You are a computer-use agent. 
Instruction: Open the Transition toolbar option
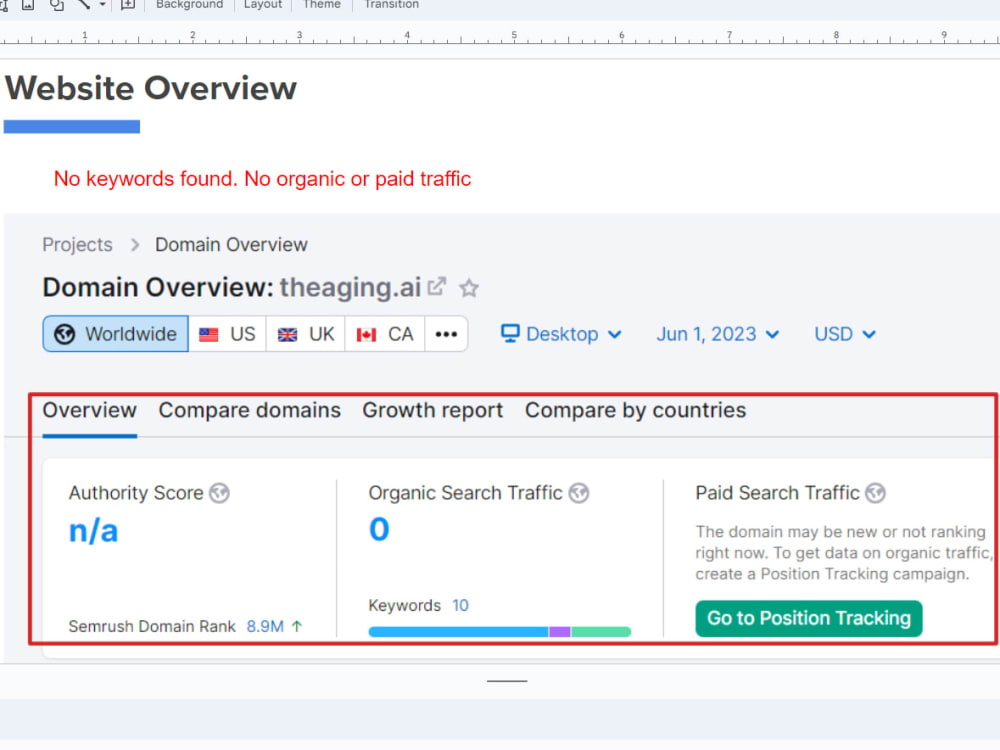pyautogui.click(x=391, y=4)
